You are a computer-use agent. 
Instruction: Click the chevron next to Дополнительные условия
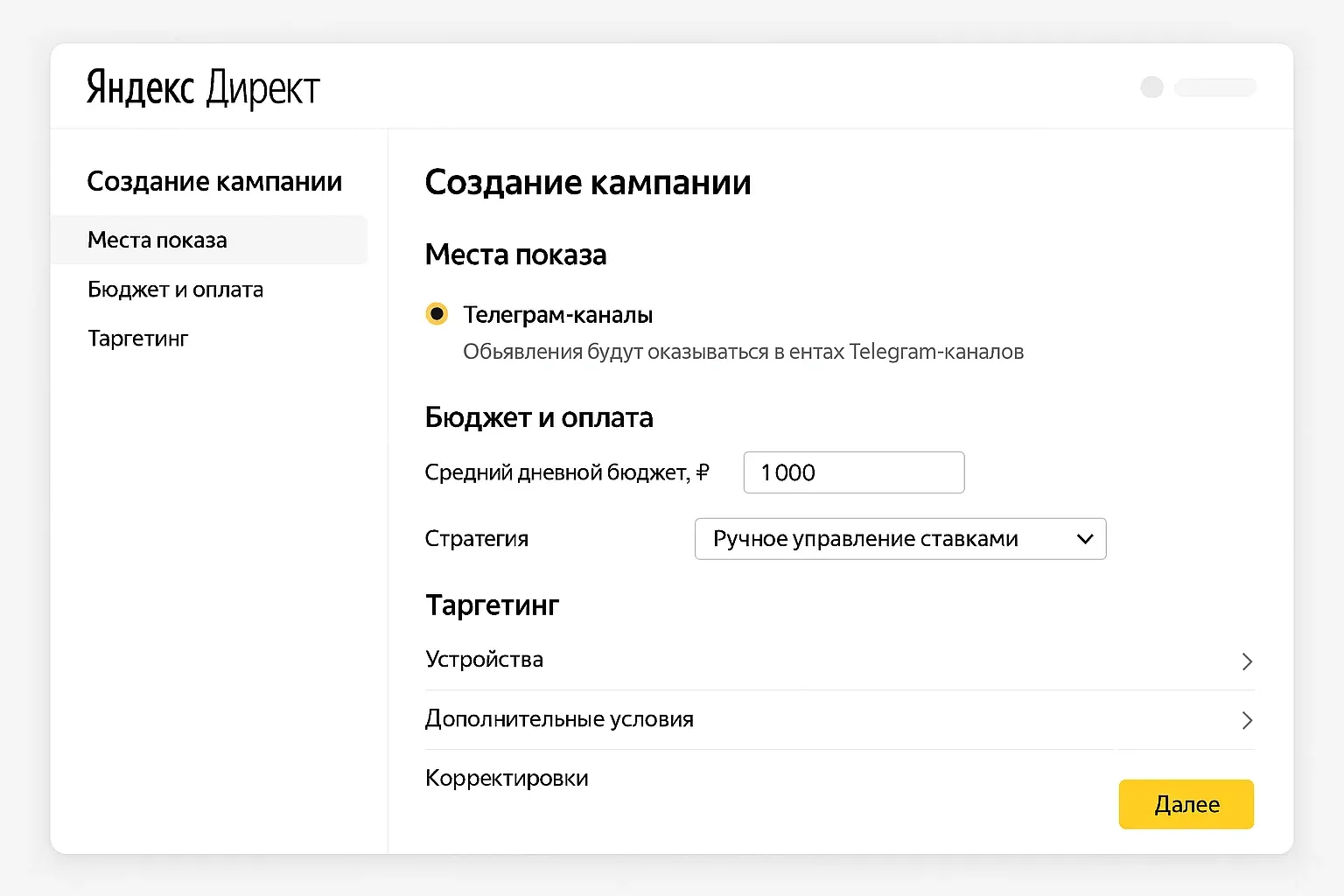[1247, 721]
